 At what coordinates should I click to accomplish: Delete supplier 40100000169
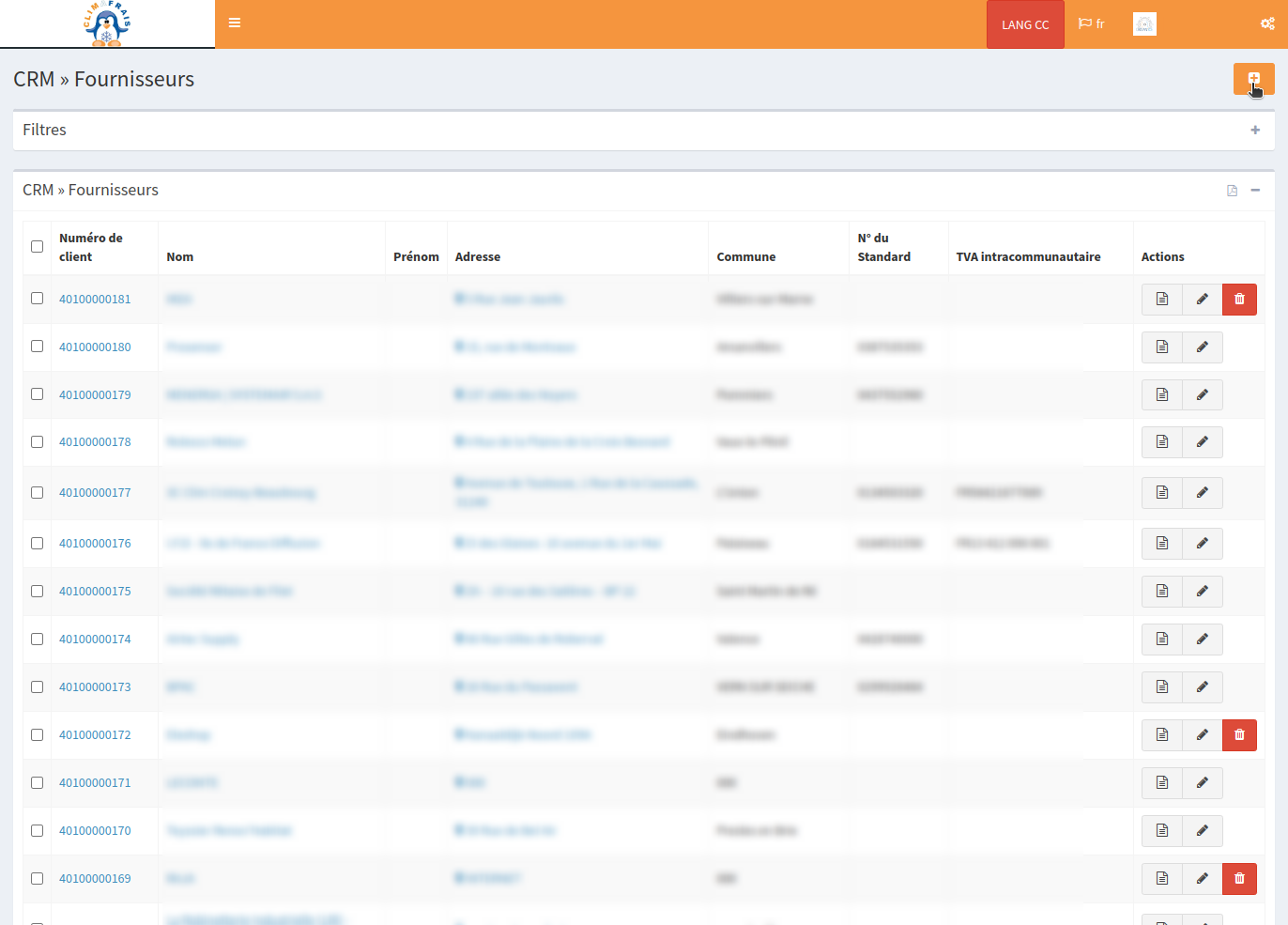(1239, 879)
